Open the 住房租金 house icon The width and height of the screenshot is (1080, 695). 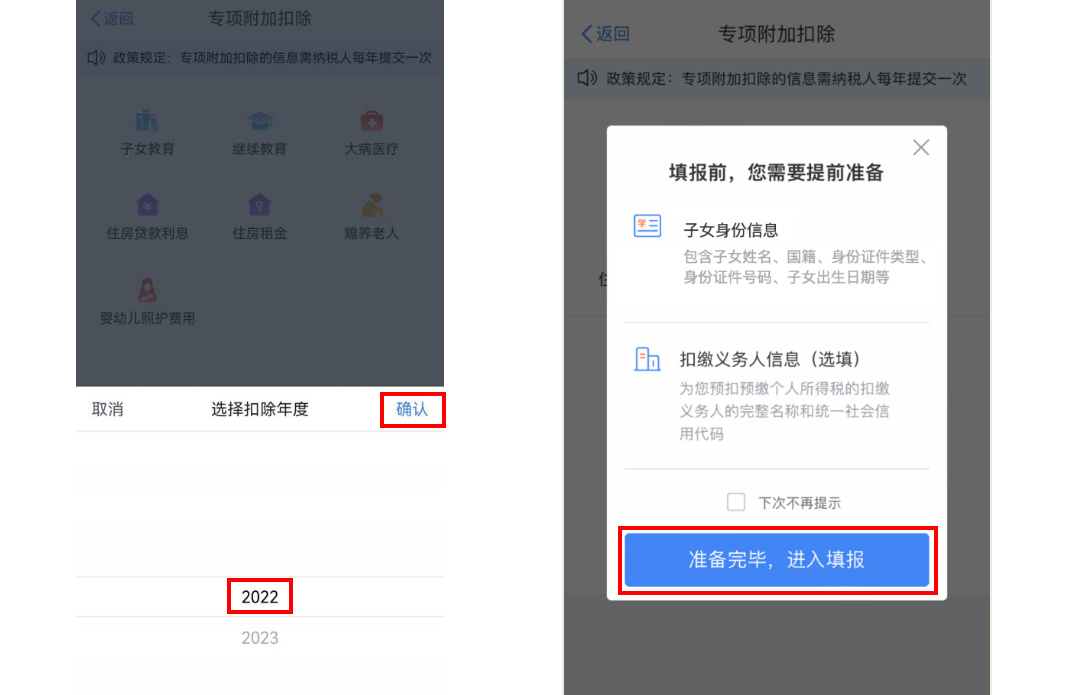click(259, 205)
